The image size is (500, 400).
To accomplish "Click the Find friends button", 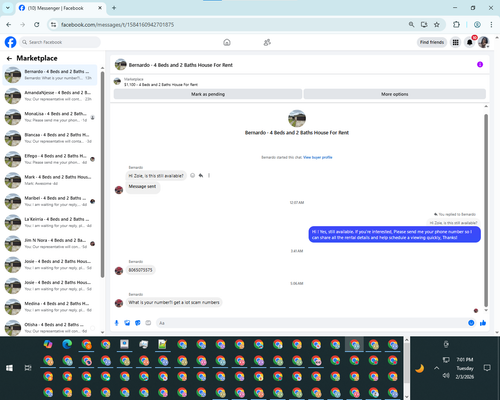I will 432,42.
